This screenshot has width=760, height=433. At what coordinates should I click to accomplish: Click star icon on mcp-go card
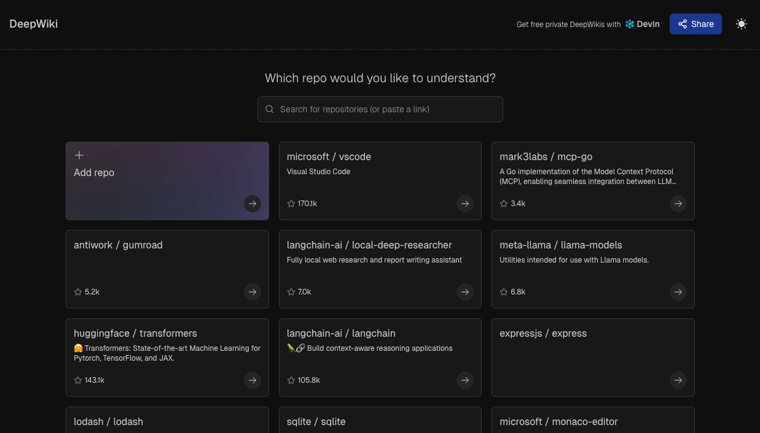click(504, 204)
